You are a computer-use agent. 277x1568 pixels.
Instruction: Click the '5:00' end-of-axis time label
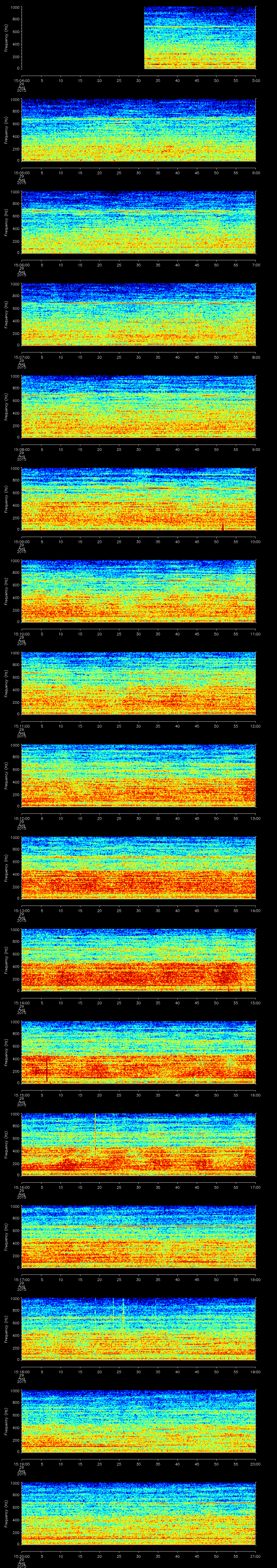coord(256,80)
